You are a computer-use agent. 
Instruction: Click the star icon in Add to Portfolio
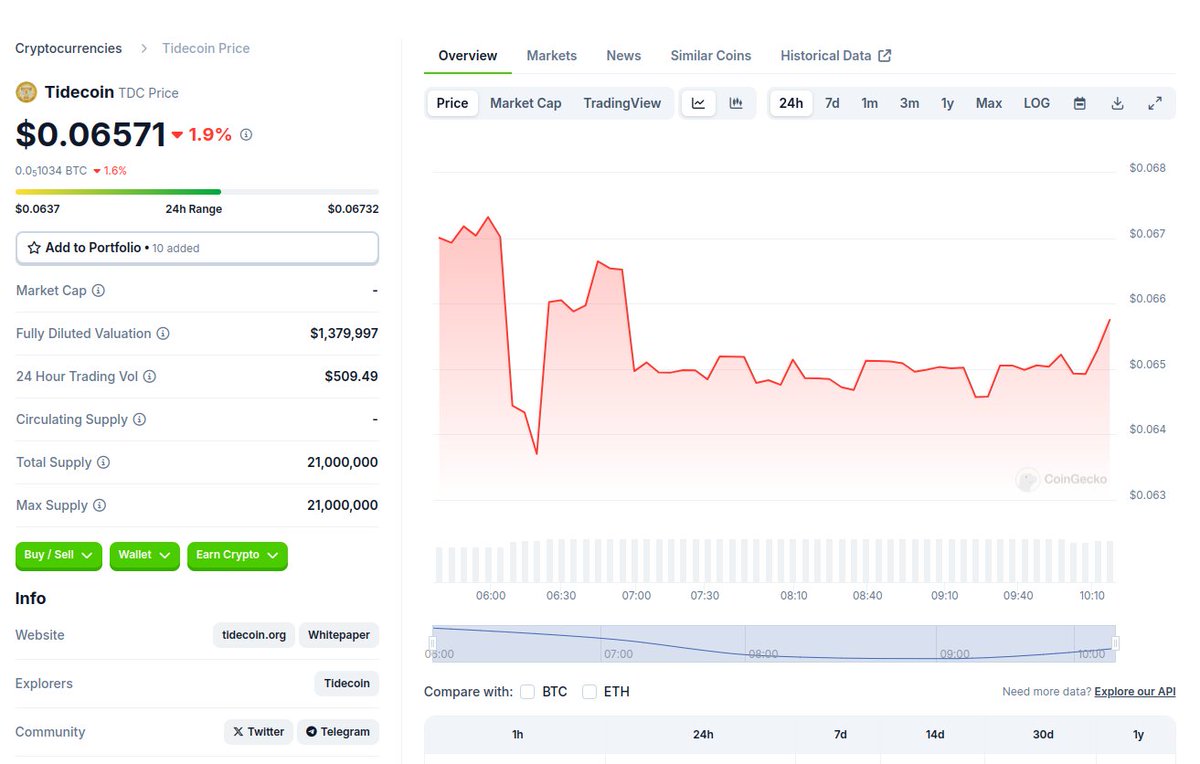pyautogui.click(x=34, y=248)
